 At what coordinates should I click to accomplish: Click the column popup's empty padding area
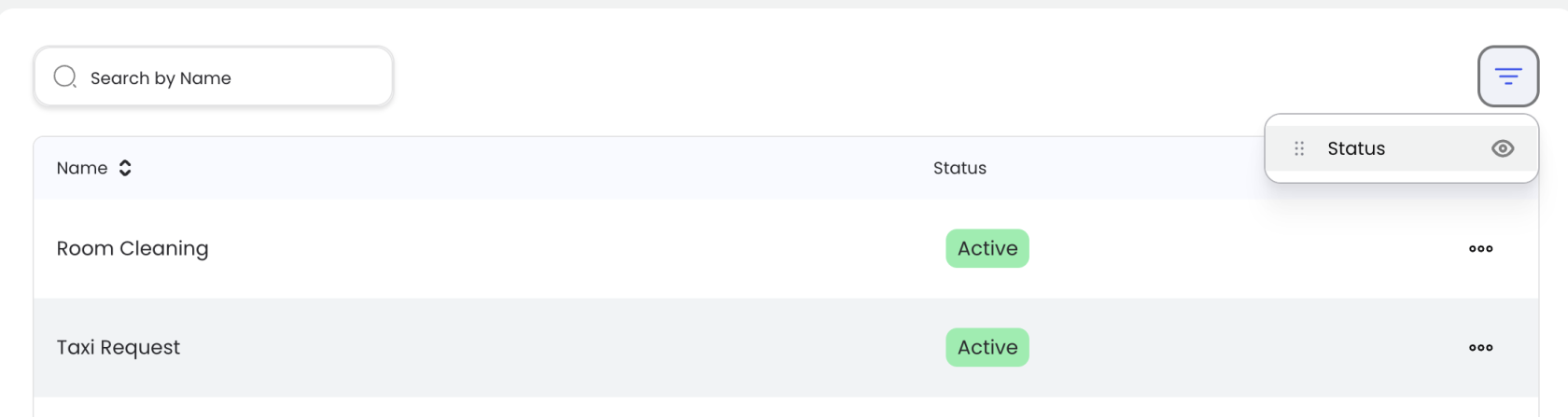coord(1400,176)
